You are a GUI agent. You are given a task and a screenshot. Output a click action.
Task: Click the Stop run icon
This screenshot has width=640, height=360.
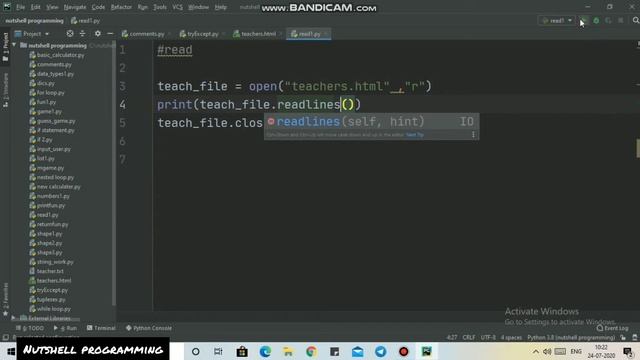[621, 20]
